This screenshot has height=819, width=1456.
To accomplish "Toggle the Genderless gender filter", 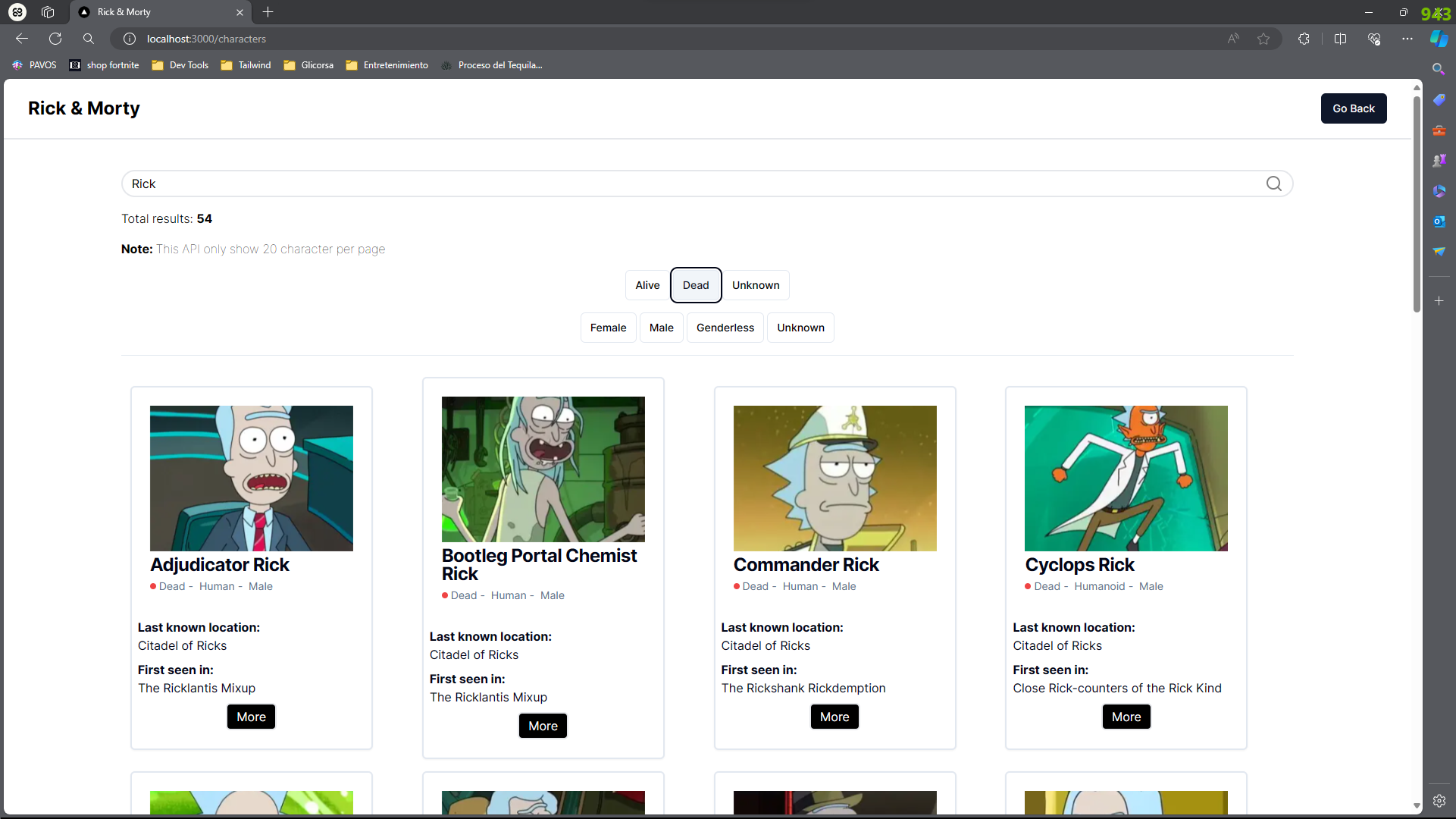I will (x=725, y=328).
